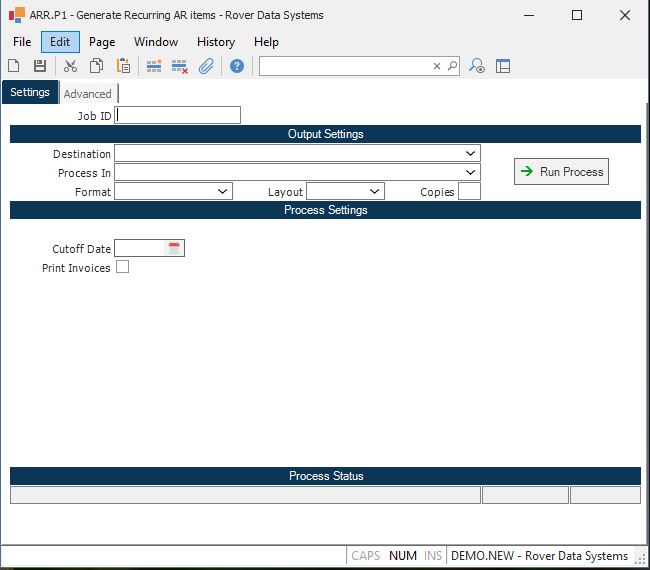Screen dimensions: 650x570
Task: Click into the Job ID field
Action: [178, 115]
